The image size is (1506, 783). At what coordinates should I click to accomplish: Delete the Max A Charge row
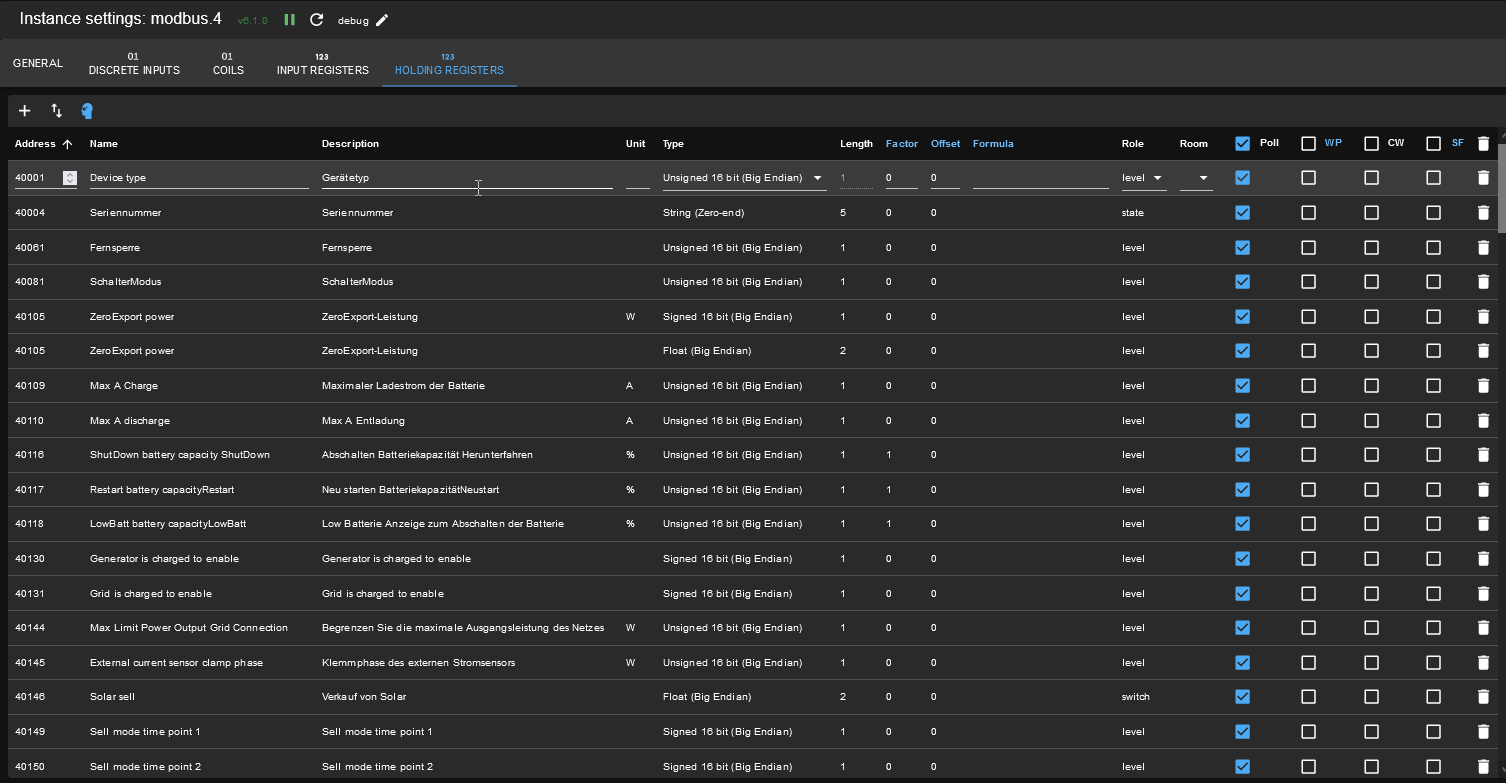(x=1483, y=386)
